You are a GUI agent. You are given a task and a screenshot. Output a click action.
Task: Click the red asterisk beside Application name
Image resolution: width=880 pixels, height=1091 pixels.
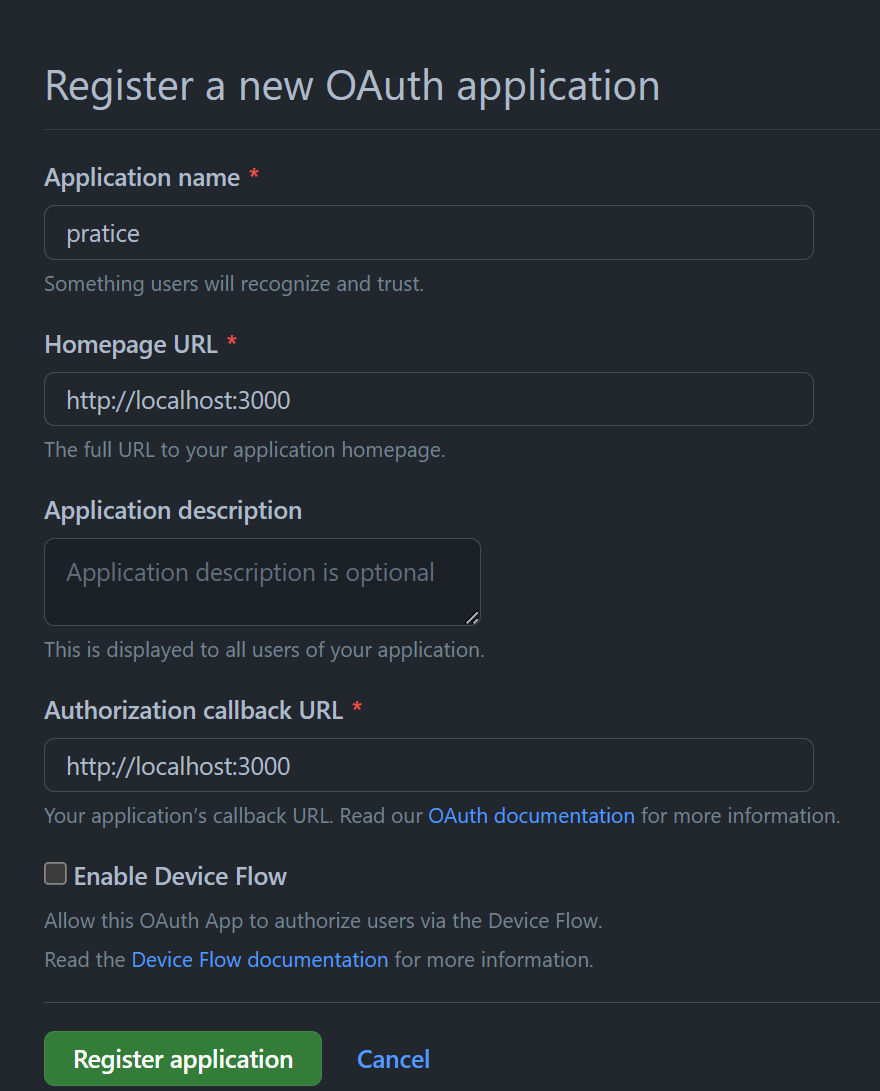255,174
